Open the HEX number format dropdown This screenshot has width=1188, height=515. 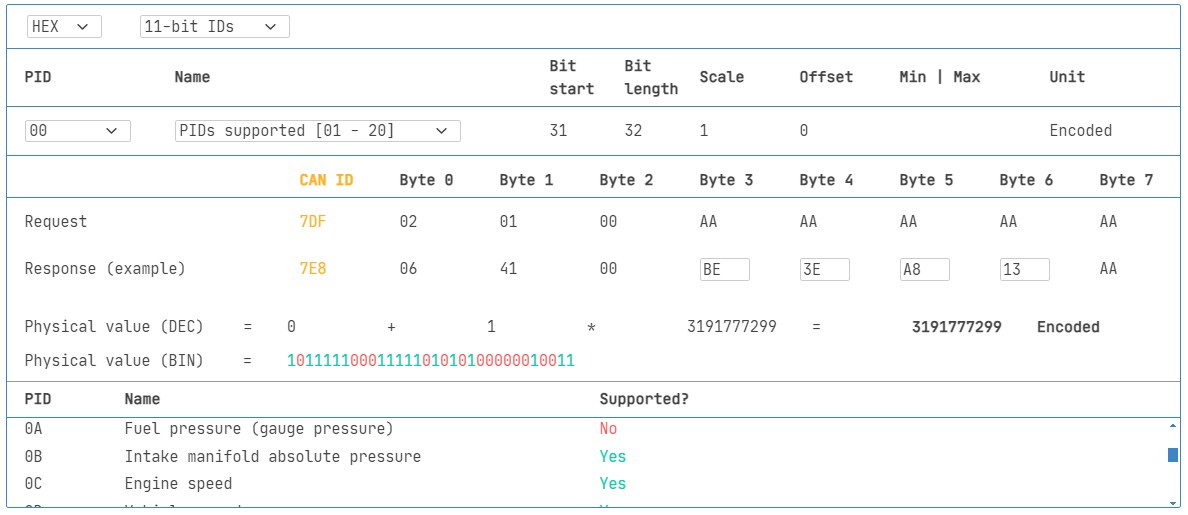pos(64,27)
